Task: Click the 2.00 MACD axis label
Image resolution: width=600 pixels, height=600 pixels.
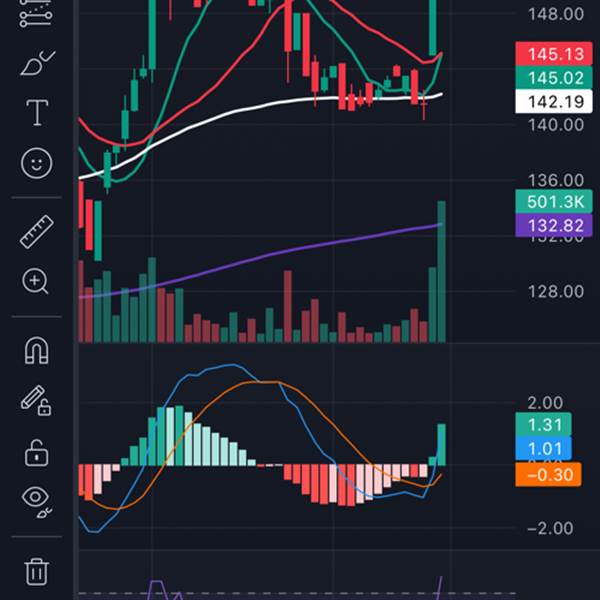Action: 545,403
